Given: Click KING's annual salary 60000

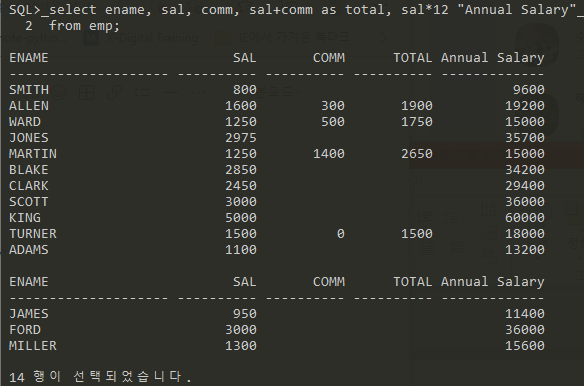Looking at the screenshot, I should pos(525,218).
